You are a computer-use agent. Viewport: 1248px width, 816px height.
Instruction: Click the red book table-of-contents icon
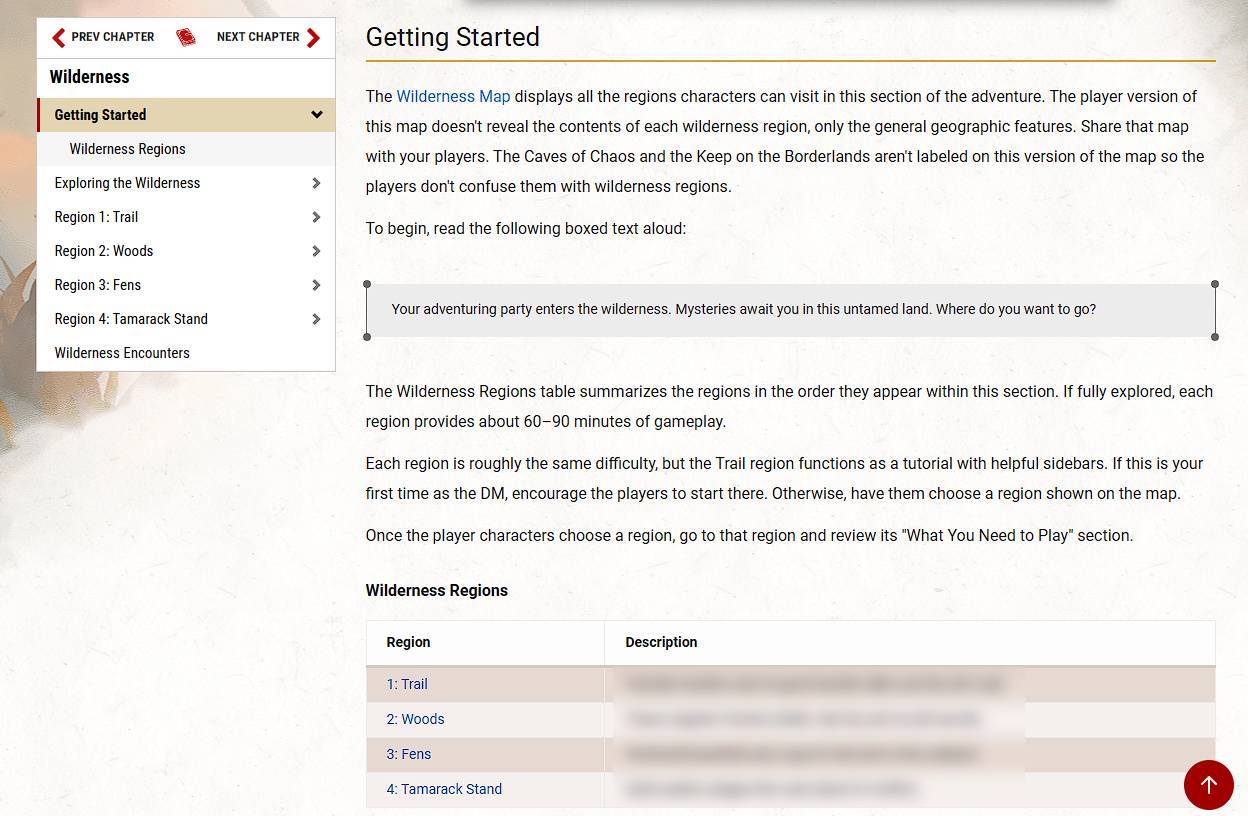point(185,37)
